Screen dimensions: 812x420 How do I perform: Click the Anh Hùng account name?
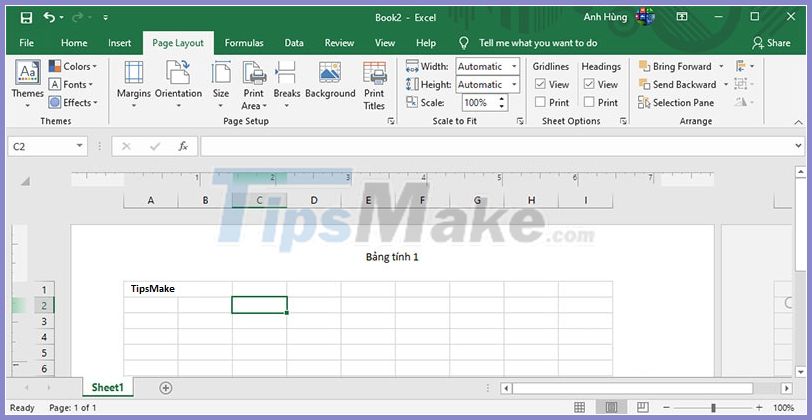tap(605, 17)
